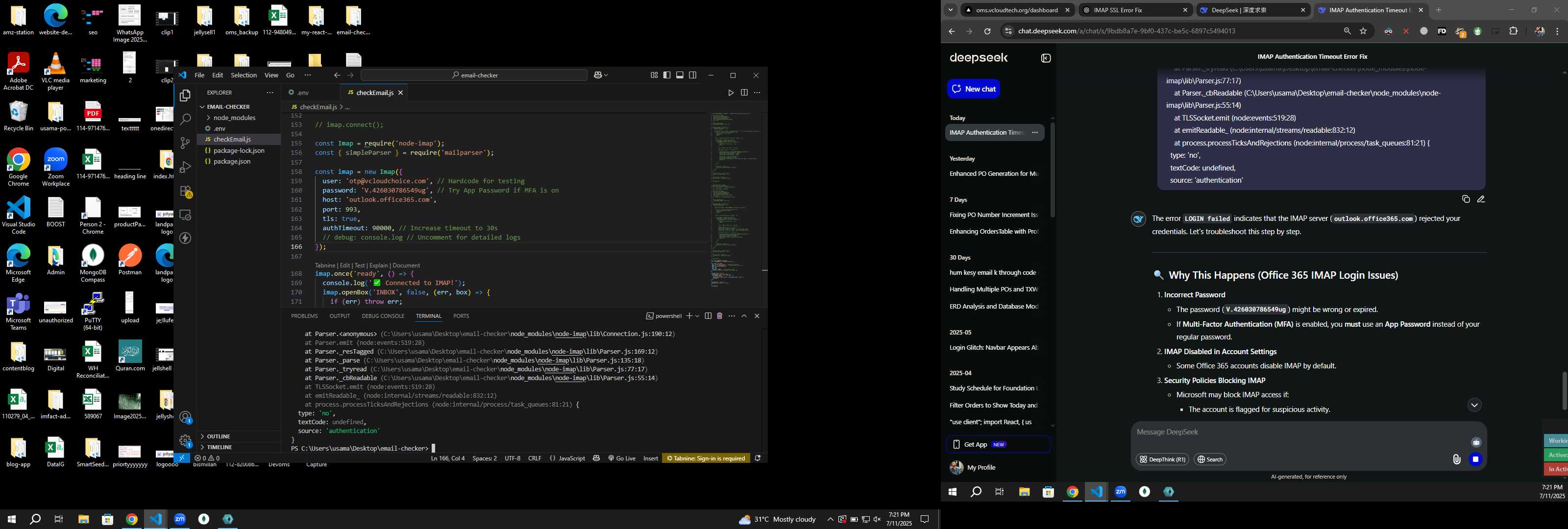This screenshot has height=529, width=1568.
Task: Click the email-checker command center search box
Action: [x=474, y=75]
